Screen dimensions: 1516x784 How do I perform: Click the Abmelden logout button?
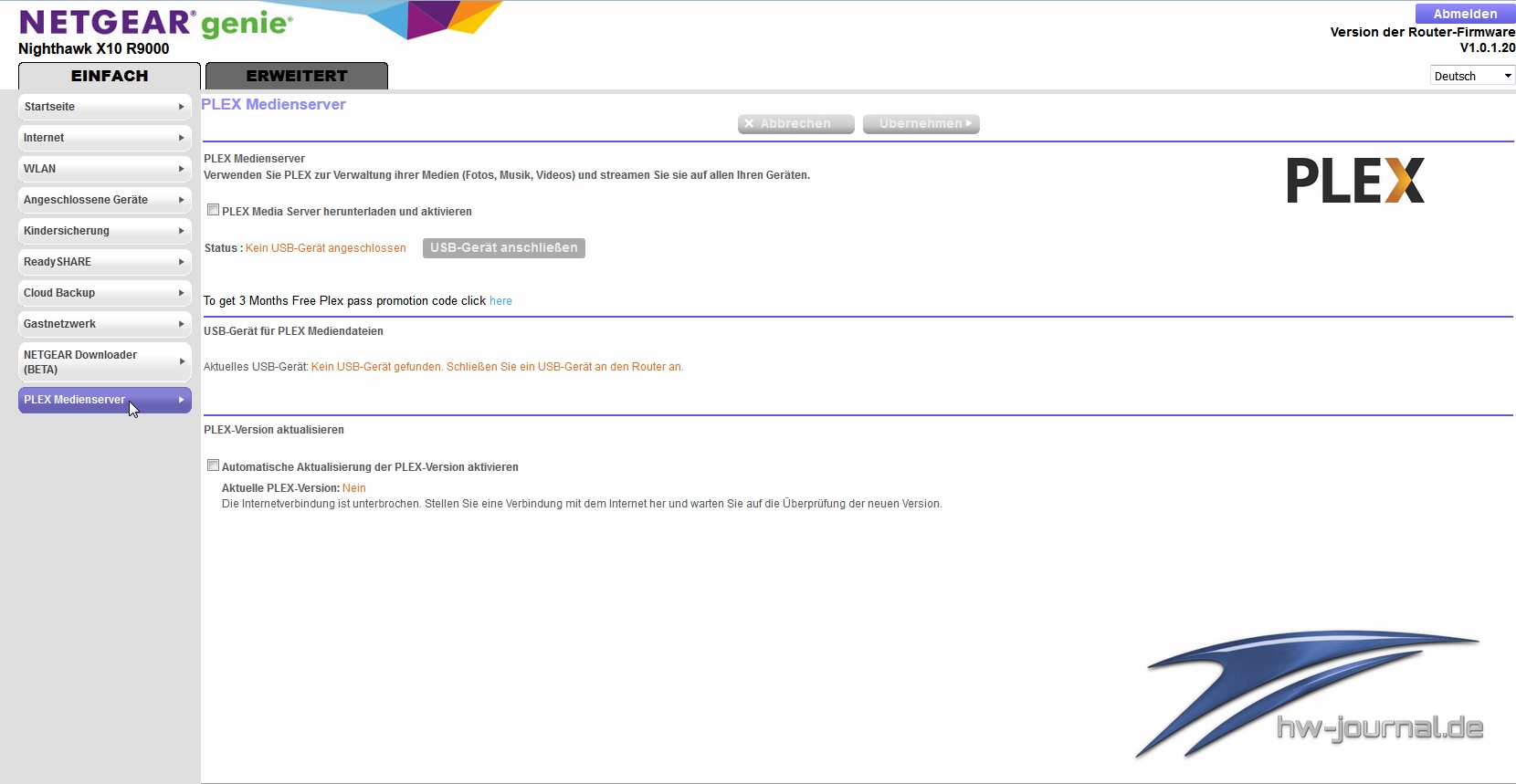pos(1464,14)
